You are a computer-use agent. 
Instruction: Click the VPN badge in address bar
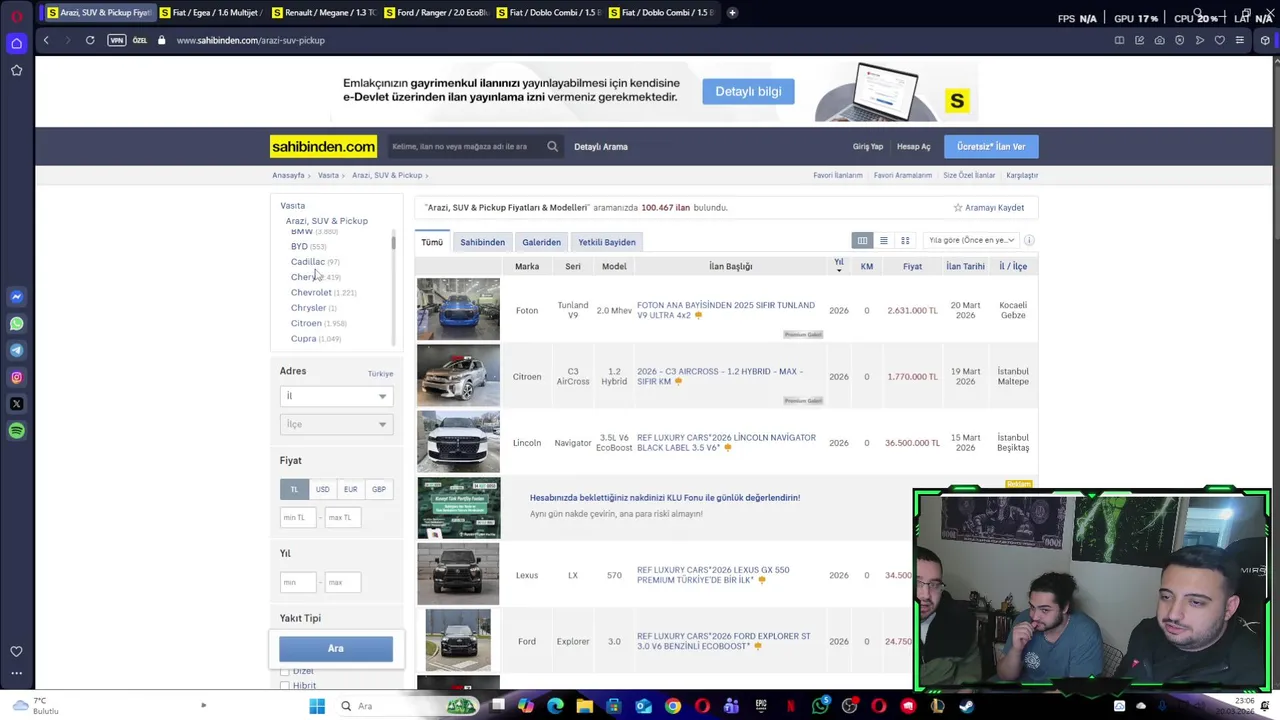tap(117, 40)
